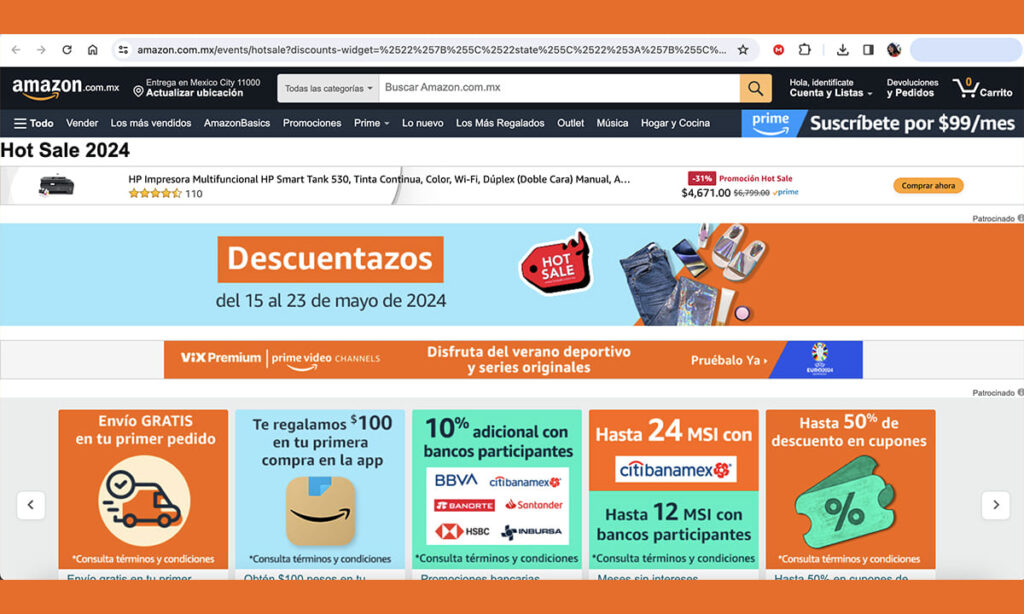
Task: Open Los más vendidos
Action: pos(151,123)
